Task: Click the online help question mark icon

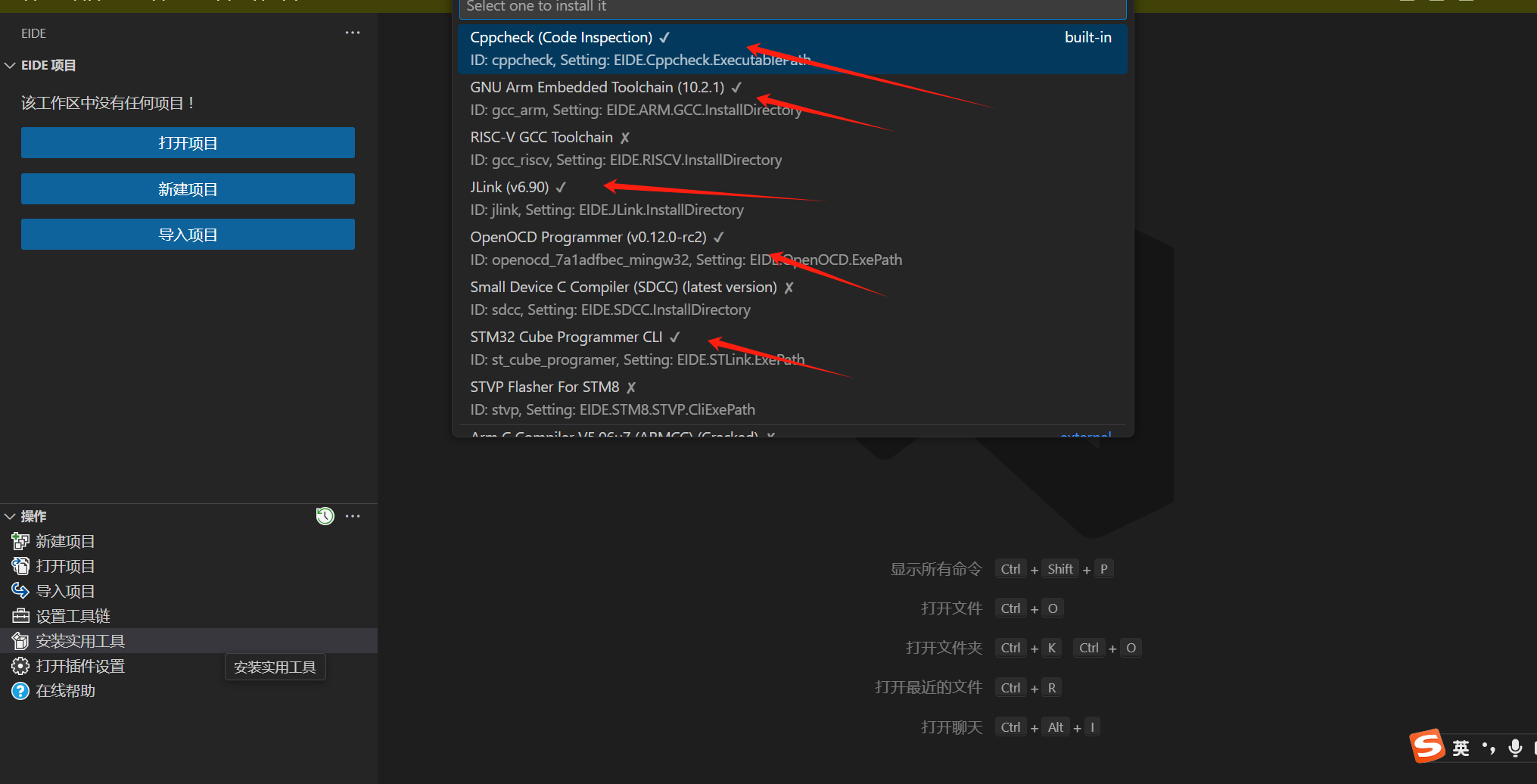Action: 20,691
